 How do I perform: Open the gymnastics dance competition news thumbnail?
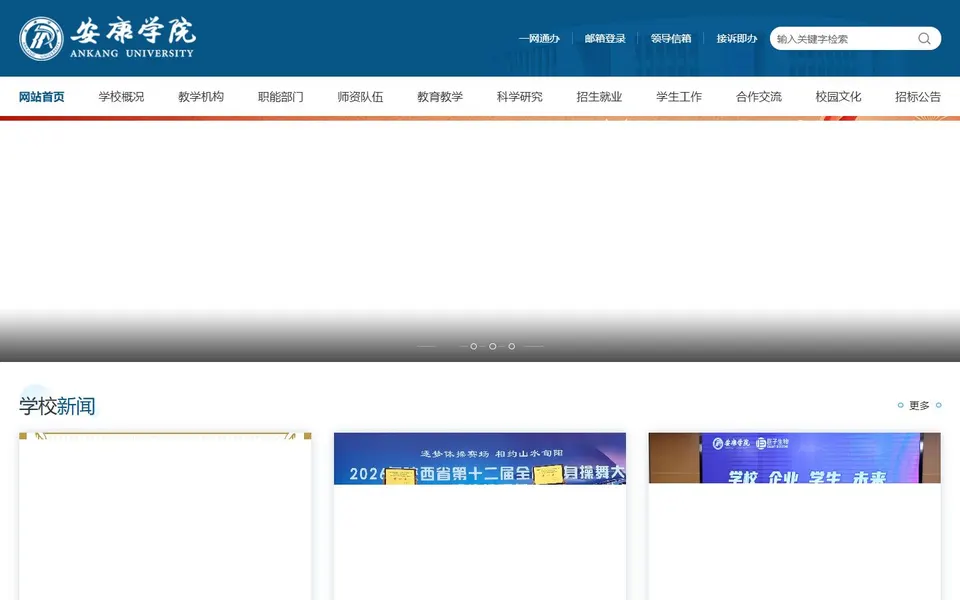[480, 459]
